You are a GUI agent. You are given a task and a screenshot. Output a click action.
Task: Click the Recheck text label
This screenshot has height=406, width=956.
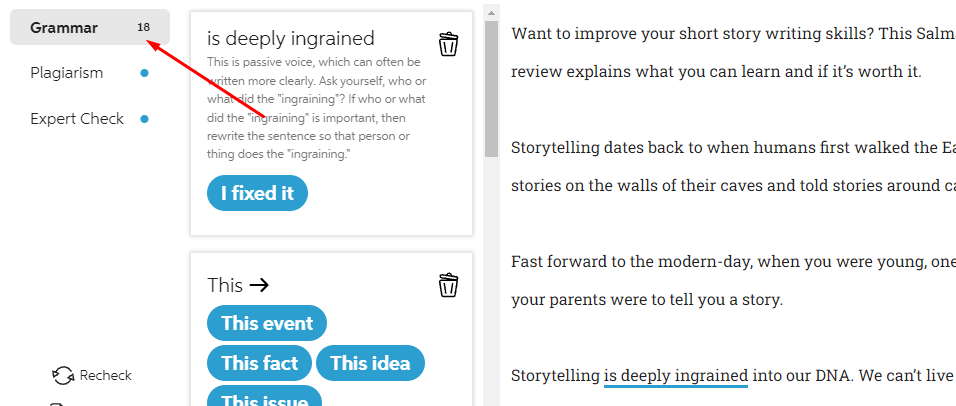click(105, 376)
